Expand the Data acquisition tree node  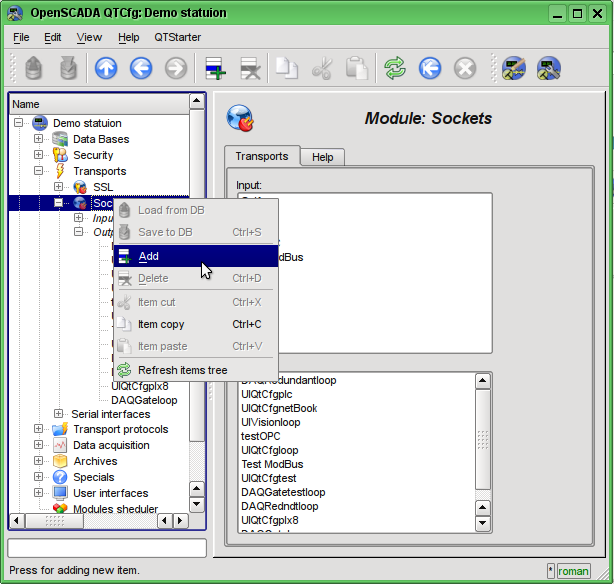click(x=39, y=445)
